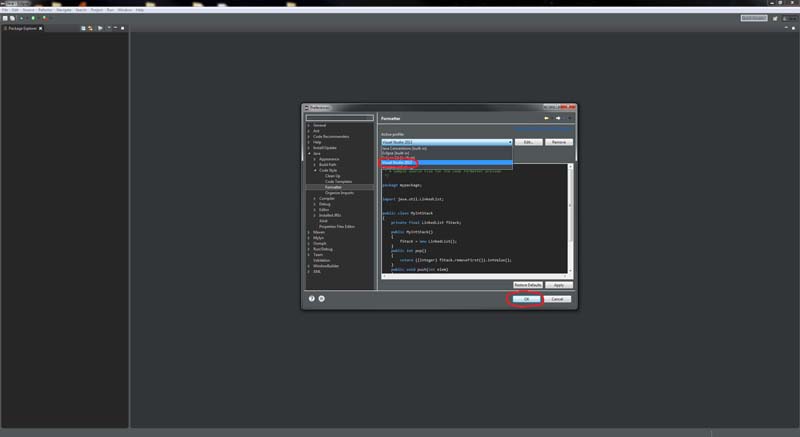
Task: Click the help question mark icon
Action: click(x=312, y=299)
